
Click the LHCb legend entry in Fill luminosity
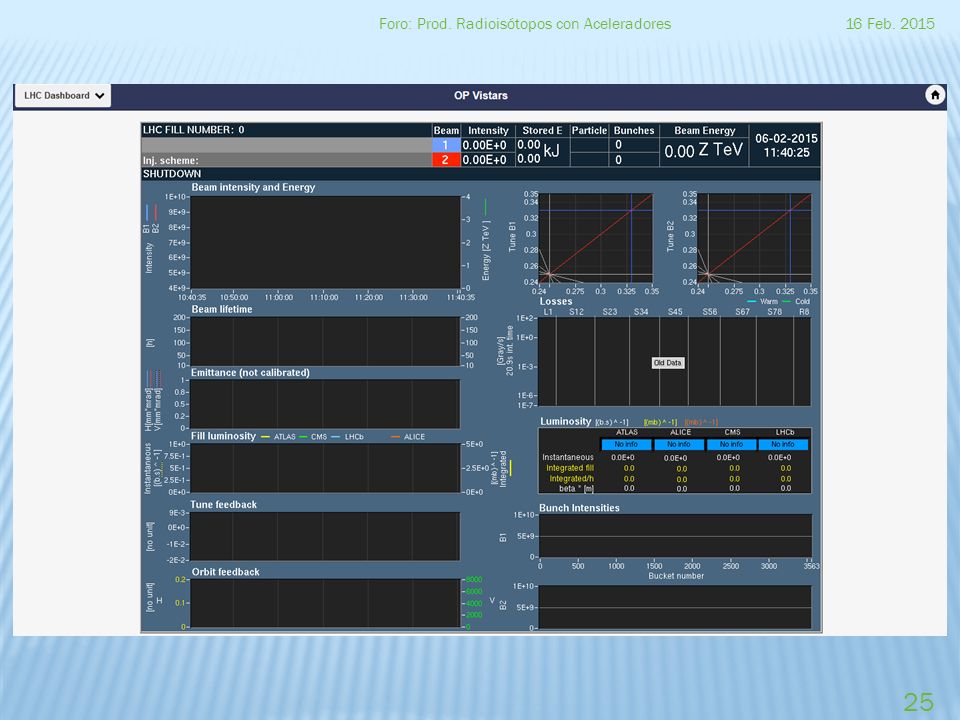348,437
